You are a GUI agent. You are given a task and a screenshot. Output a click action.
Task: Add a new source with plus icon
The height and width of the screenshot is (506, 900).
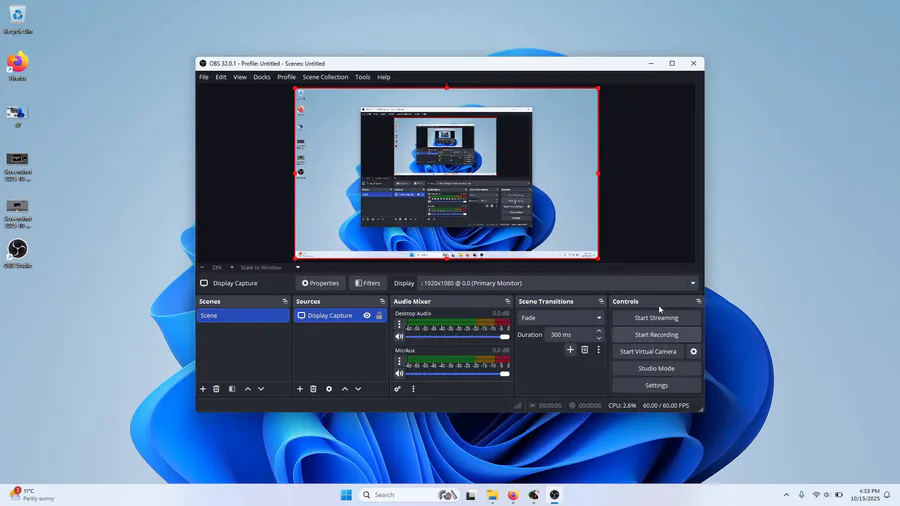[299, 389]
